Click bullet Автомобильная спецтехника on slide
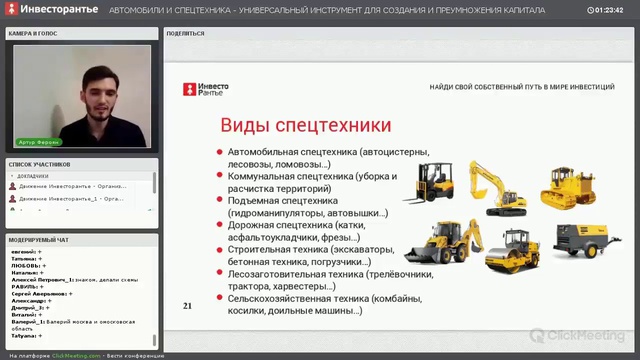The width and height of the screenshot is (640, 360). click(x=329, y=158)
